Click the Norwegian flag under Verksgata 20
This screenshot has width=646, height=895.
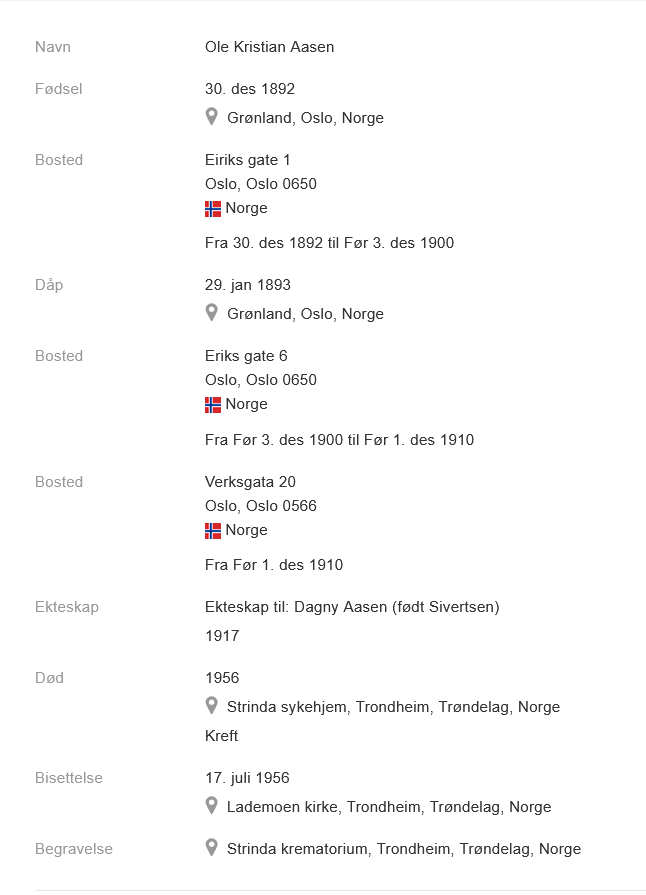(213, 530)
